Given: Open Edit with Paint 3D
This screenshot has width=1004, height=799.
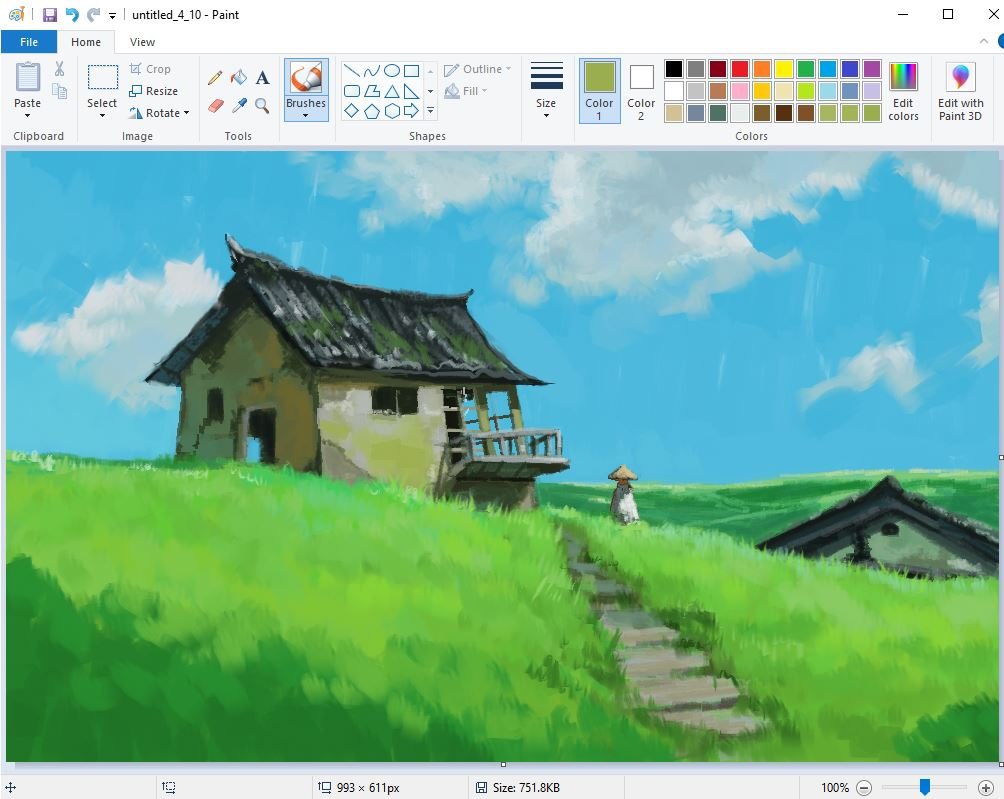Looking at the screenshot, I should [960, 92].
